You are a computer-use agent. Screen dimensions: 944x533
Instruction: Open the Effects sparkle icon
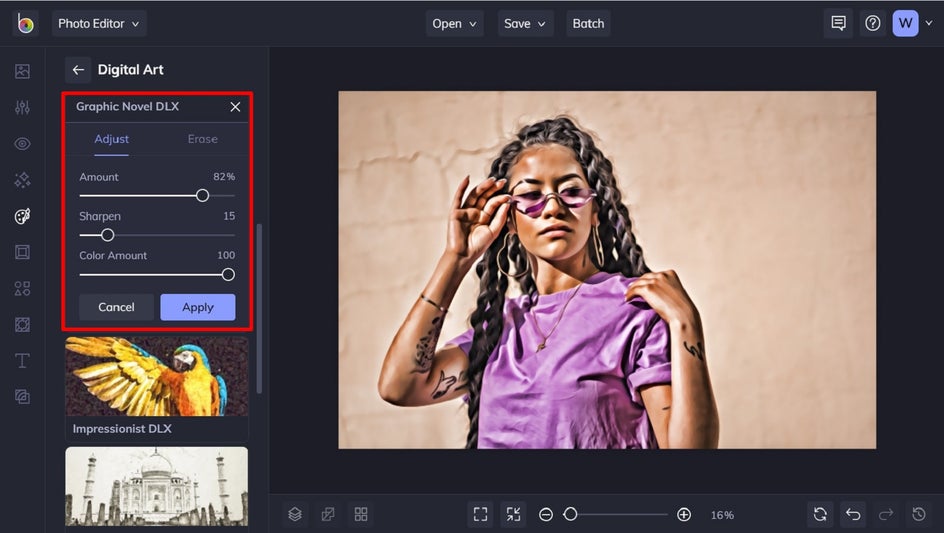coord(22,179)
